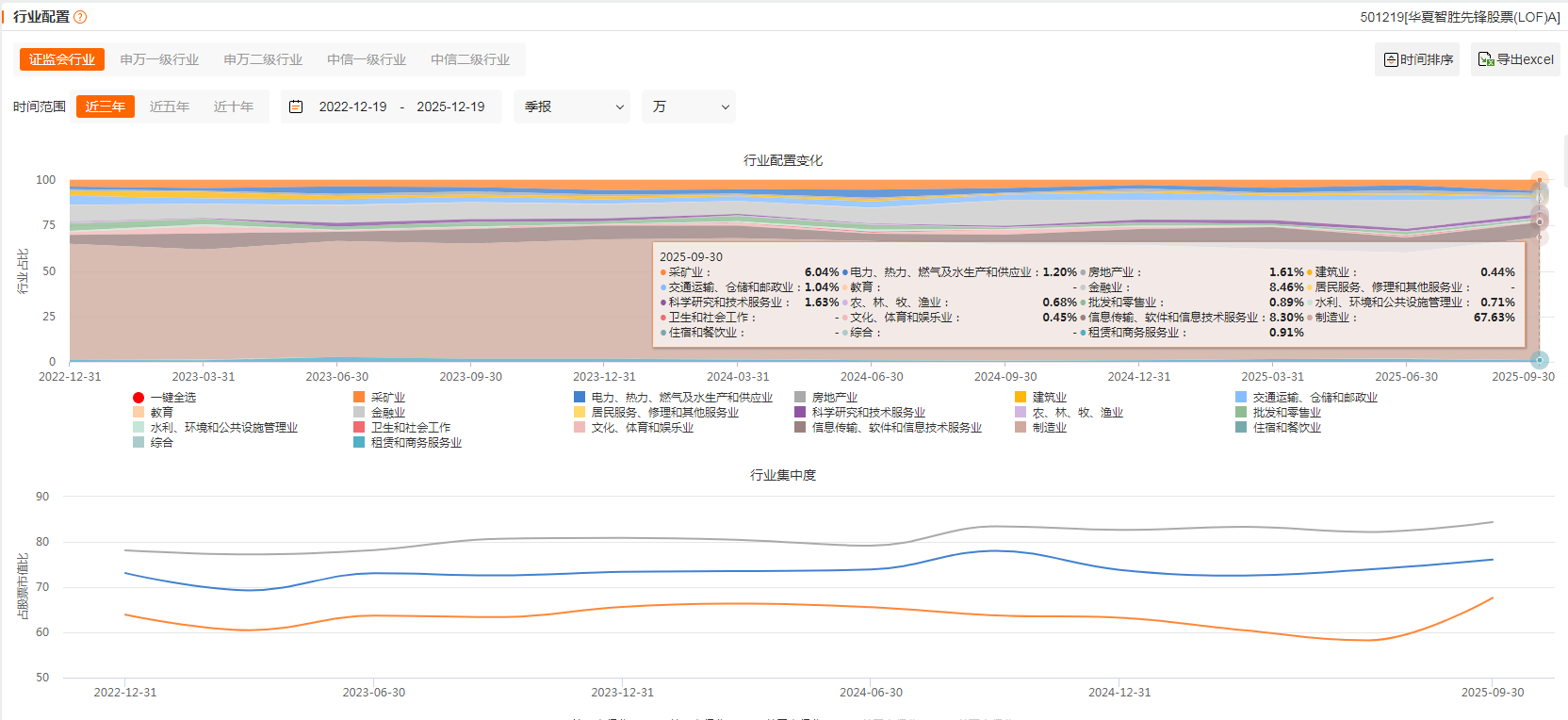Click the red 一键全选 legend dot
This screenshot has height=720, width=1568.
(139, 398)
